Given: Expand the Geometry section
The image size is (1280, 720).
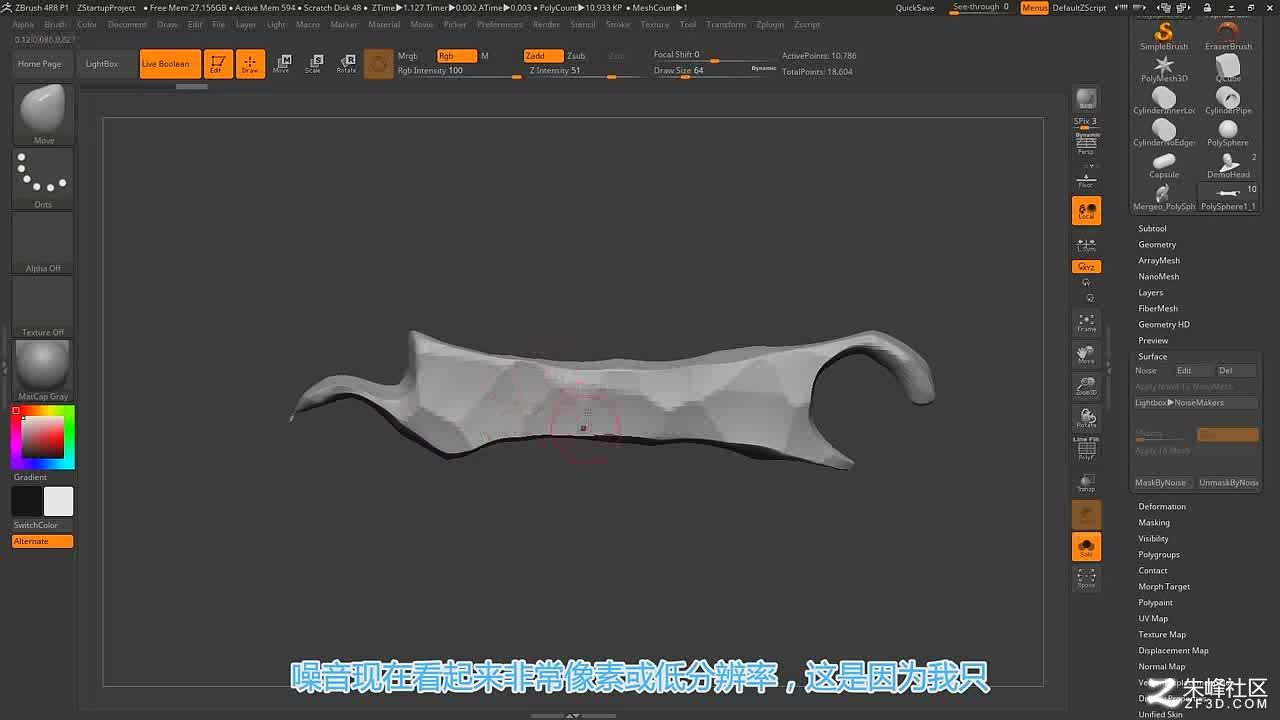Looking at the screenshot, I should click(1157, 245).
